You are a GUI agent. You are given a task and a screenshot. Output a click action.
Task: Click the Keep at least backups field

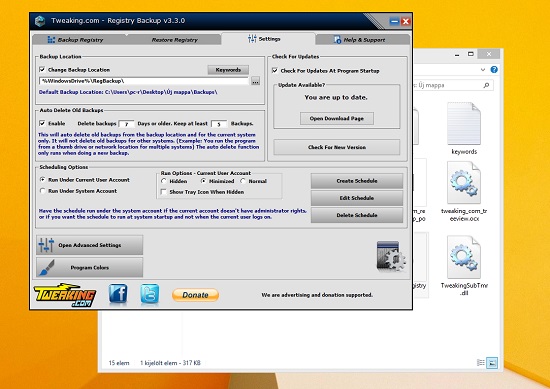(x=219, y=124)
